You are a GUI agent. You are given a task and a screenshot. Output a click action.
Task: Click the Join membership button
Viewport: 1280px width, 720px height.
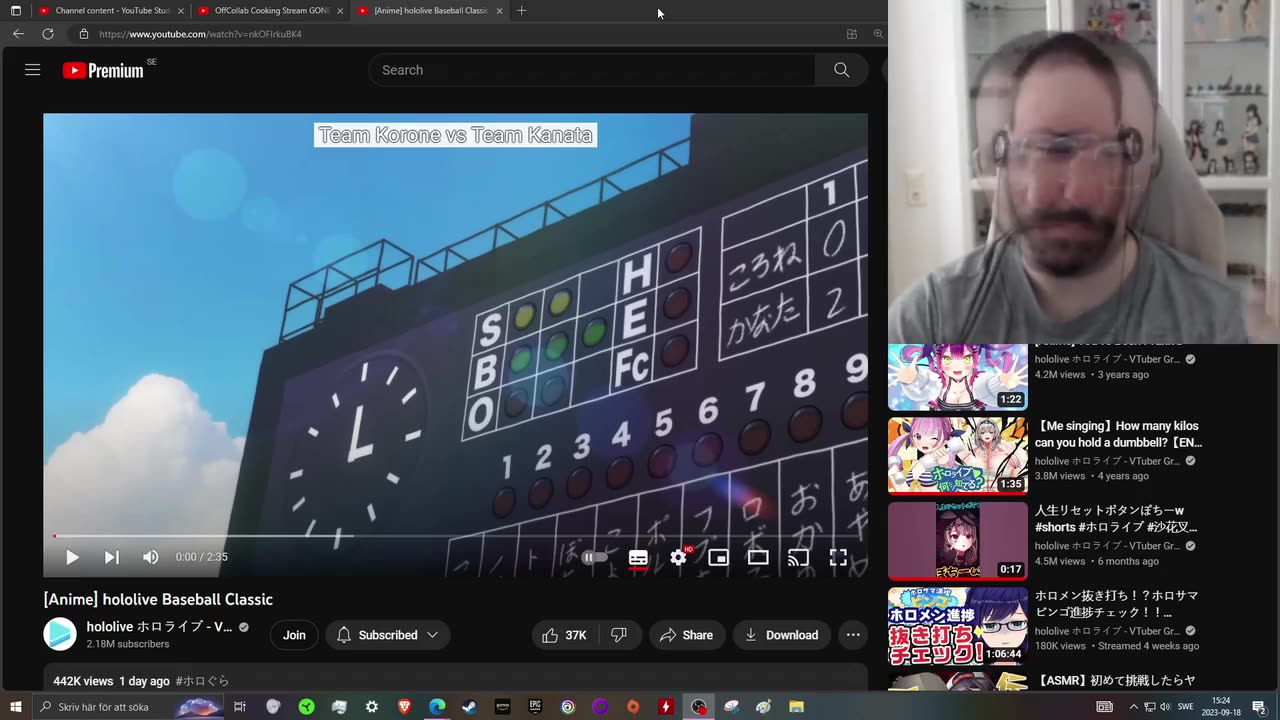pyautogui.click(x=294, y=635)
